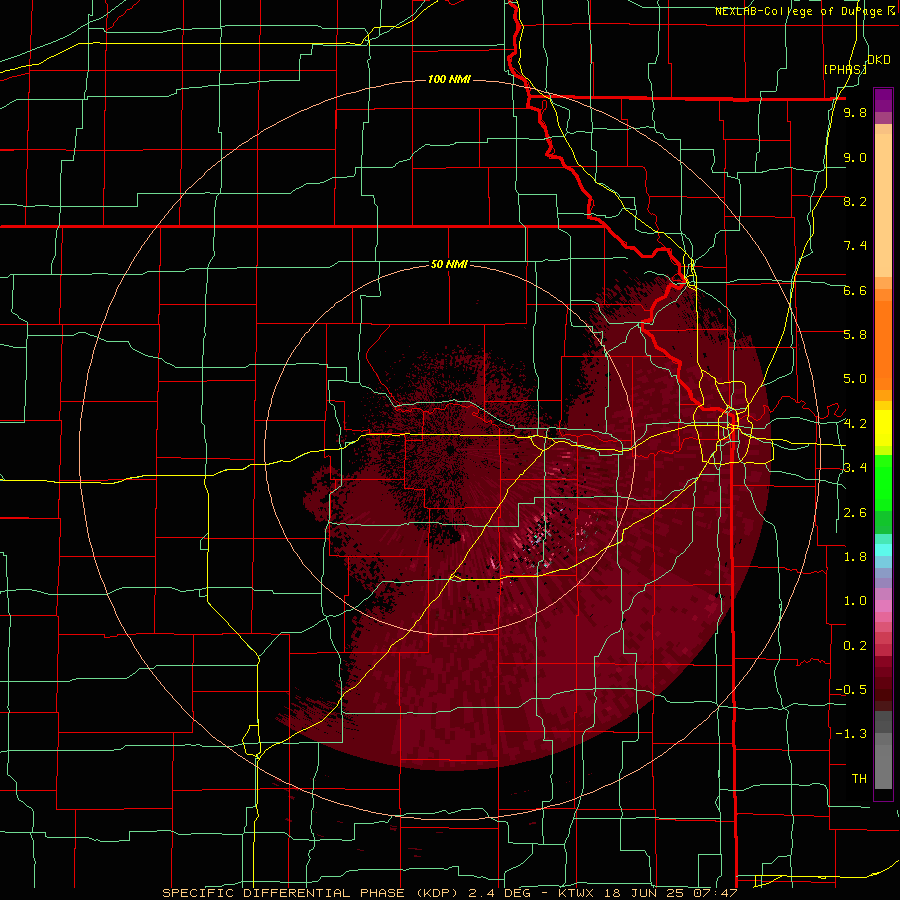Click the 9.0 value on the color scale
The height and width of the screenshot is (900, 900).
[855, 157]
